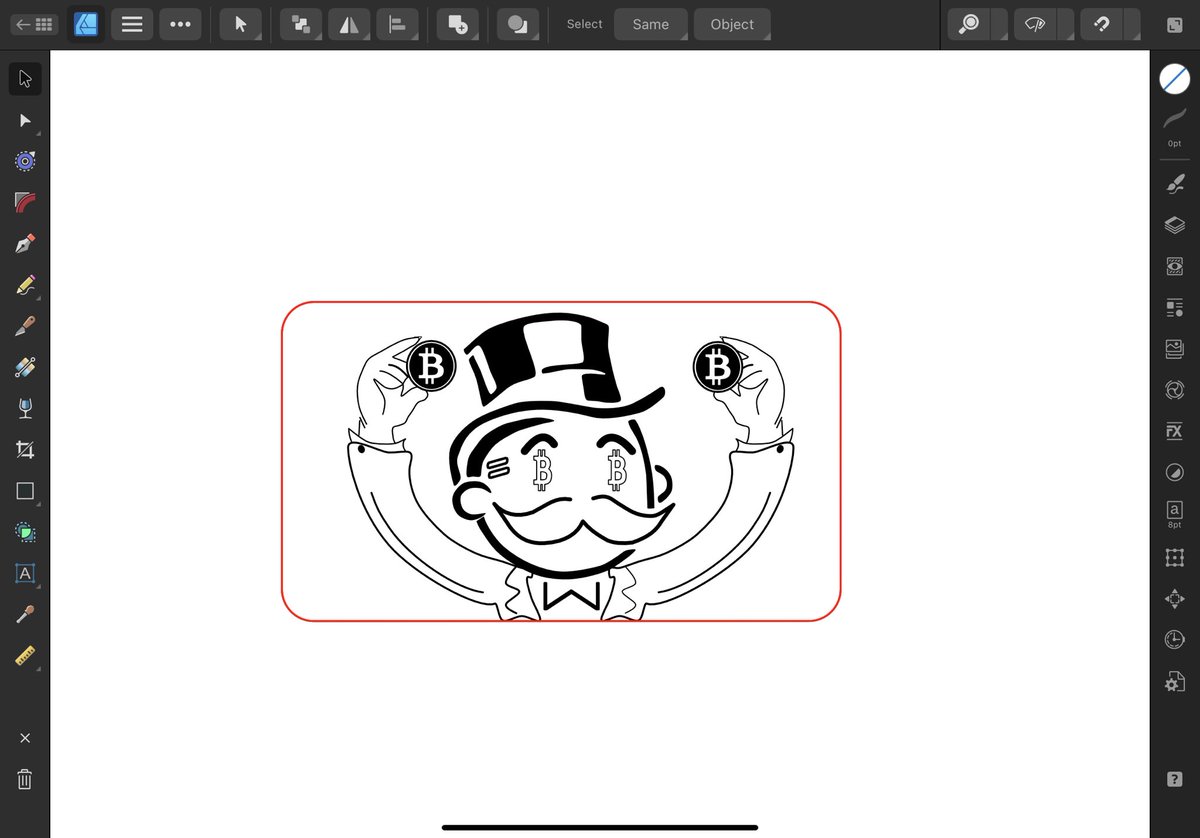Open the insert target options icon

(x=458, y=24)
